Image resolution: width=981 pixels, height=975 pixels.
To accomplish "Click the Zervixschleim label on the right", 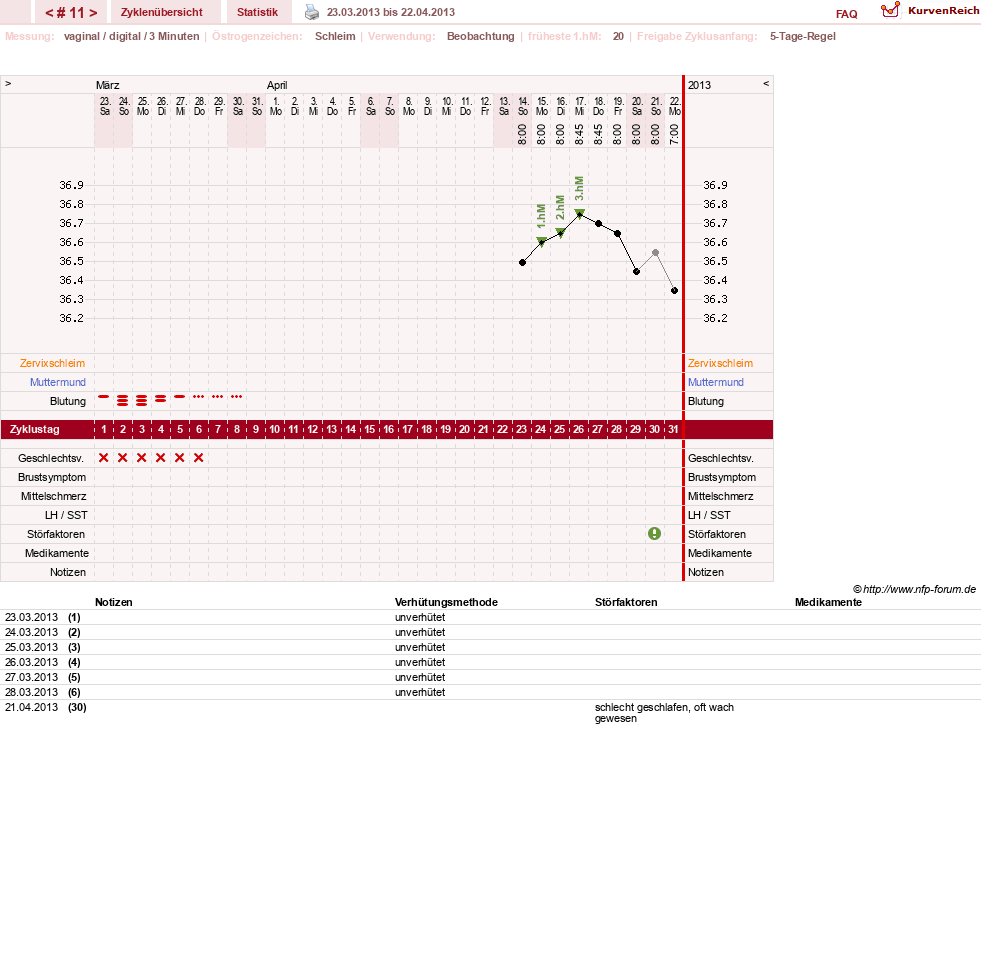I will tap(720, 364).
